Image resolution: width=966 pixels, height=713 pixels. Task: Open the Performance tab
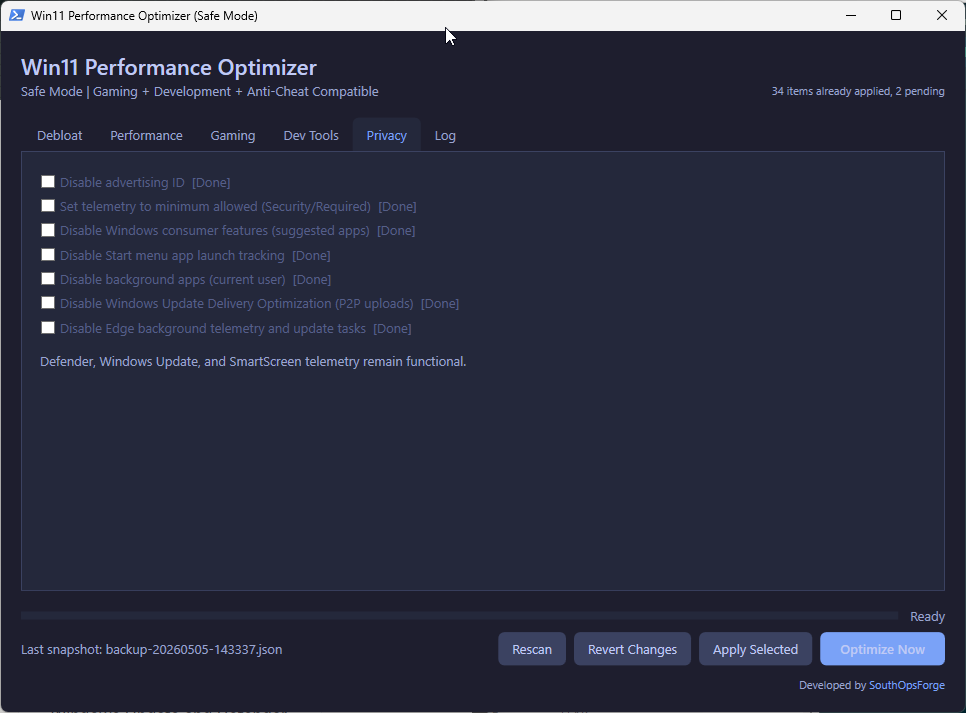[146, 136]
